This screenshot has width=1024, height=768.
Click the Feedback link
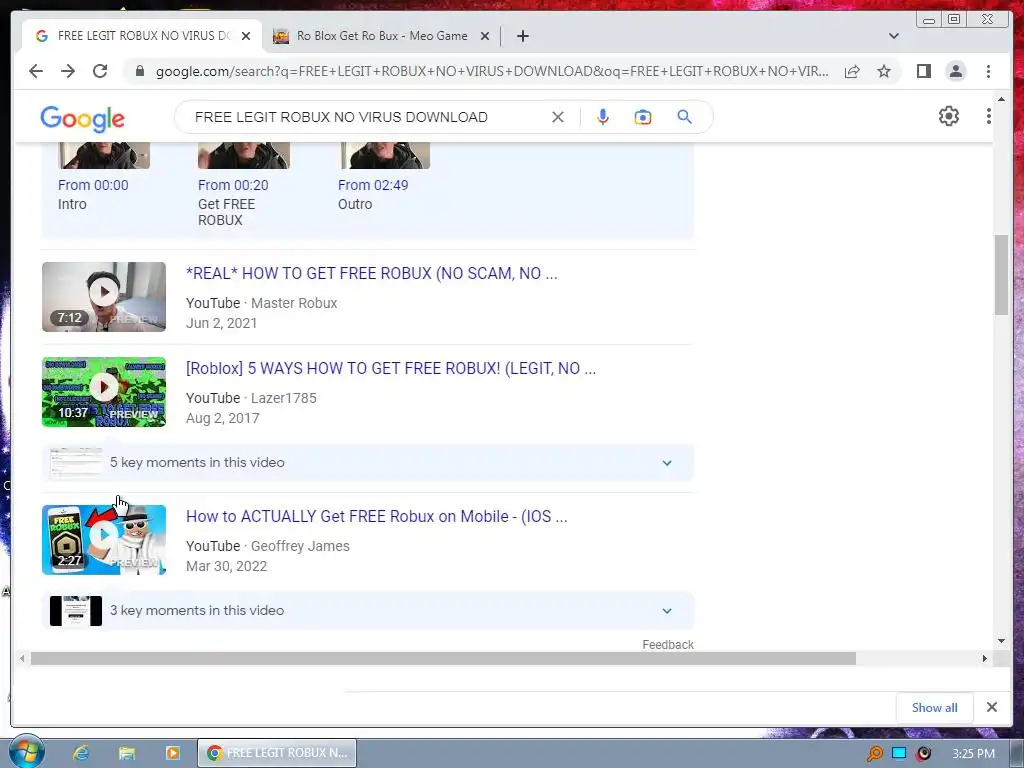tap(667, 645)
